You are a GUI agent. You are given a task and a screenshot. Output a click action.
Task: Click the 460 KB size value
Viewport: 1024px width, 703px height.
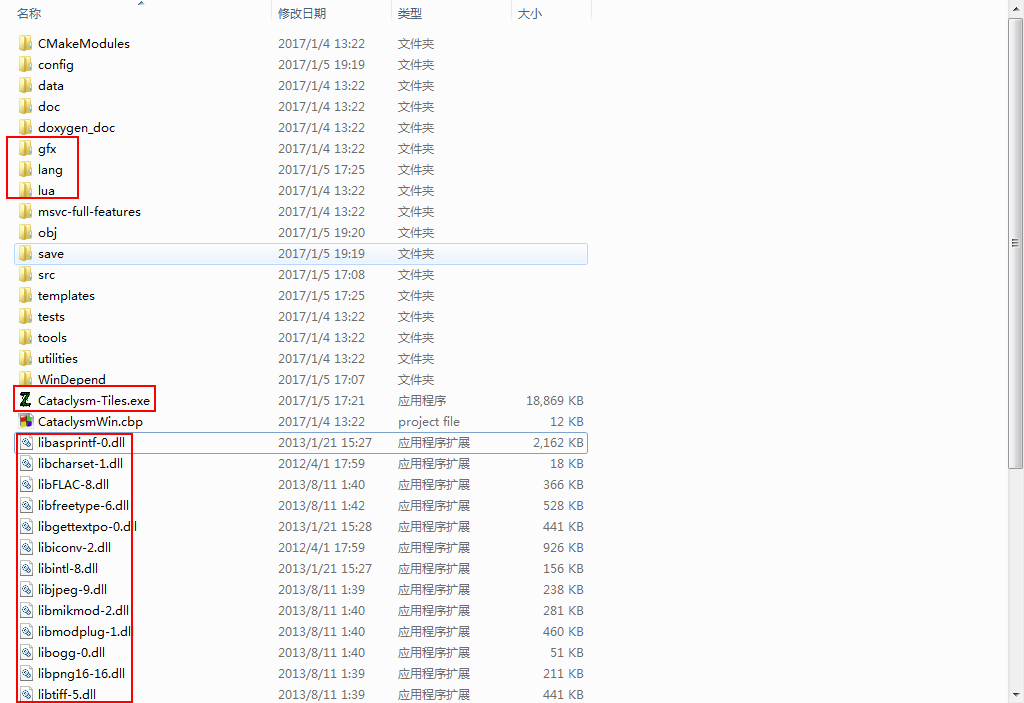click(x=563, y=631)
